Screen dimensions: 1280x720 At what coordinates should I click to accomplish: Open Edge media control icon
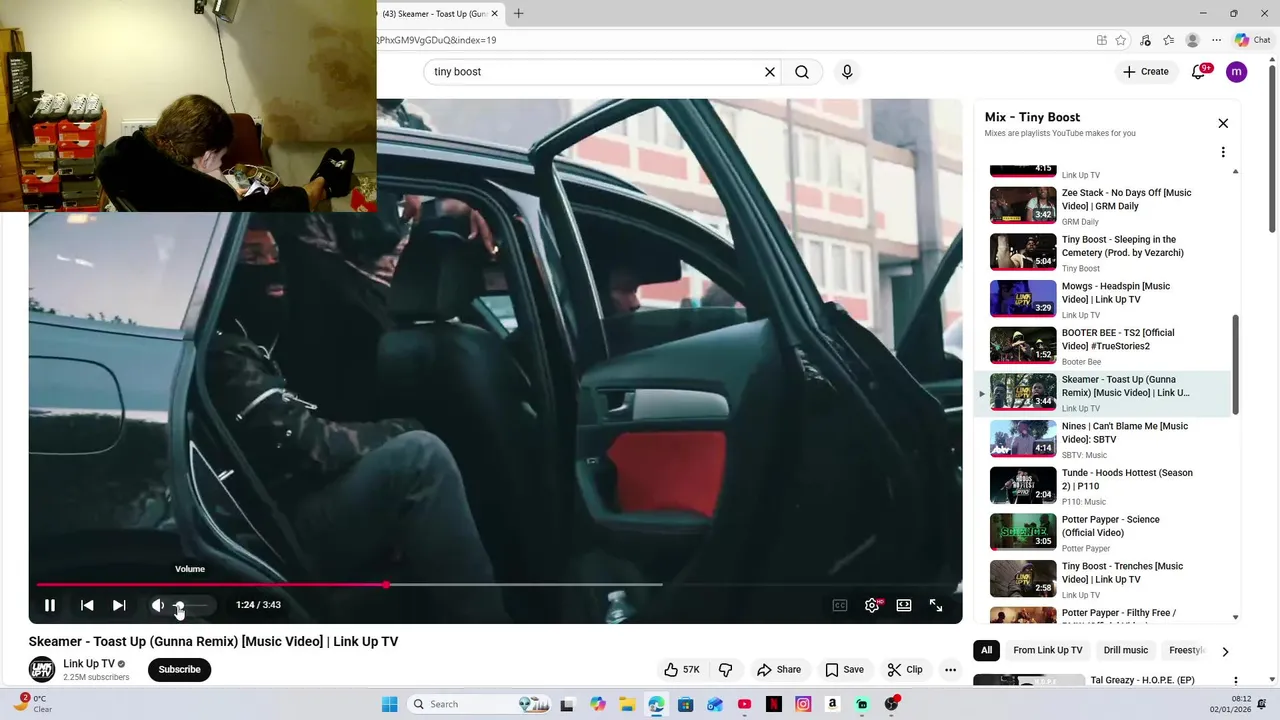tap(1145, 40)
